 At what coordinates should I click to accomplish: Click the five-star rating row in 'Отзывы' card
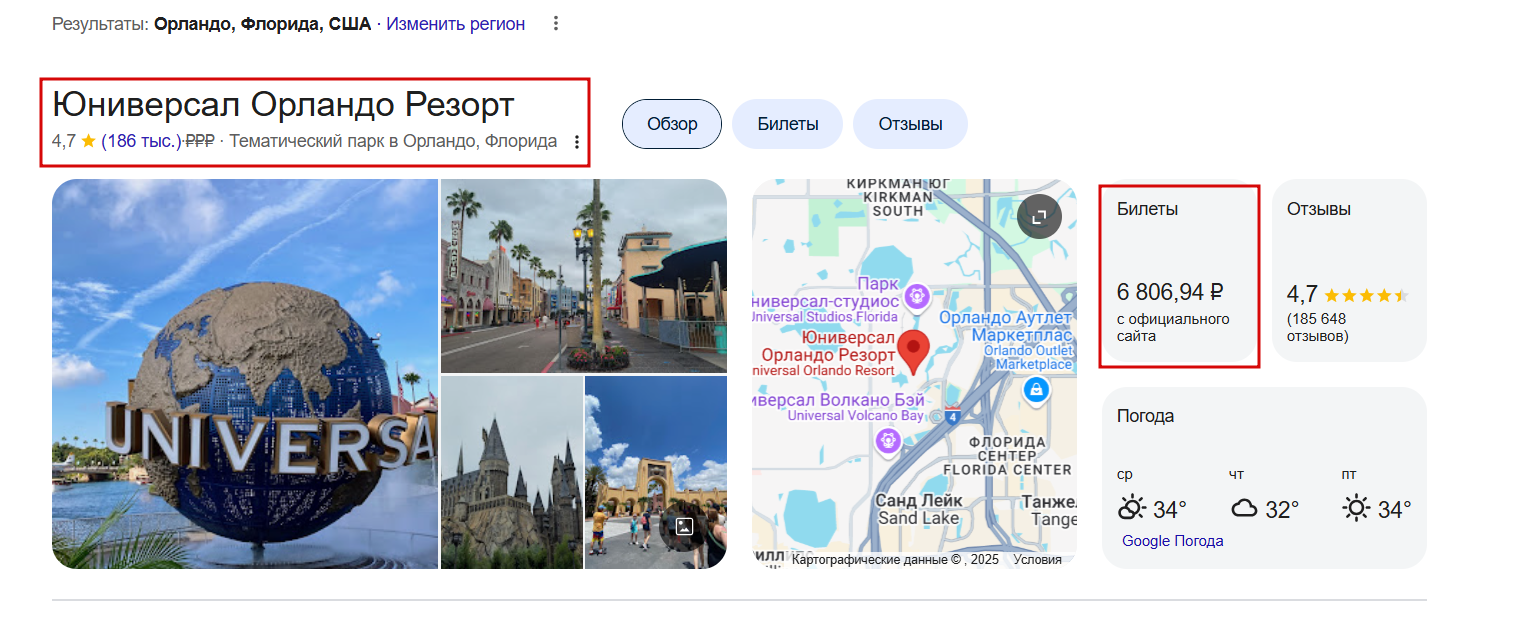(x=1366, y=295)
